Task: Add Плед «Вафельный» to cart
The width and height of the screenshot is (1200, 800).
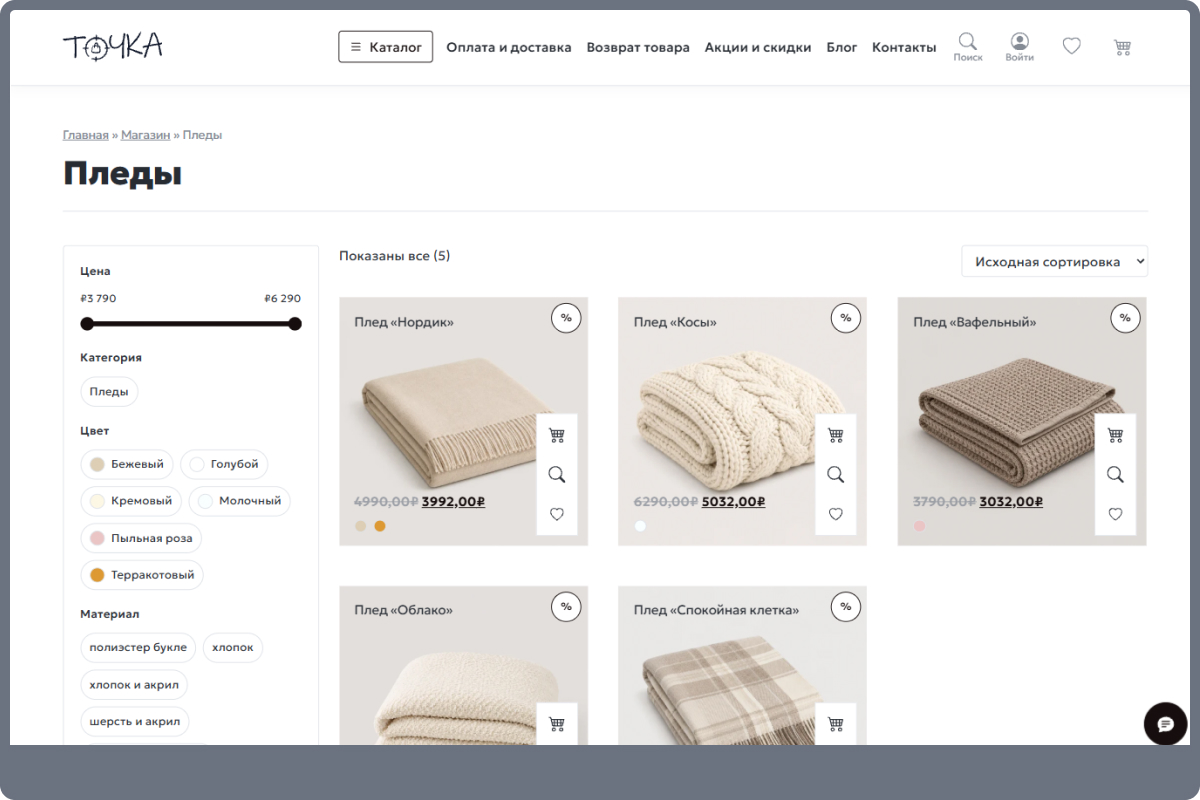Action: (1115, 435)
